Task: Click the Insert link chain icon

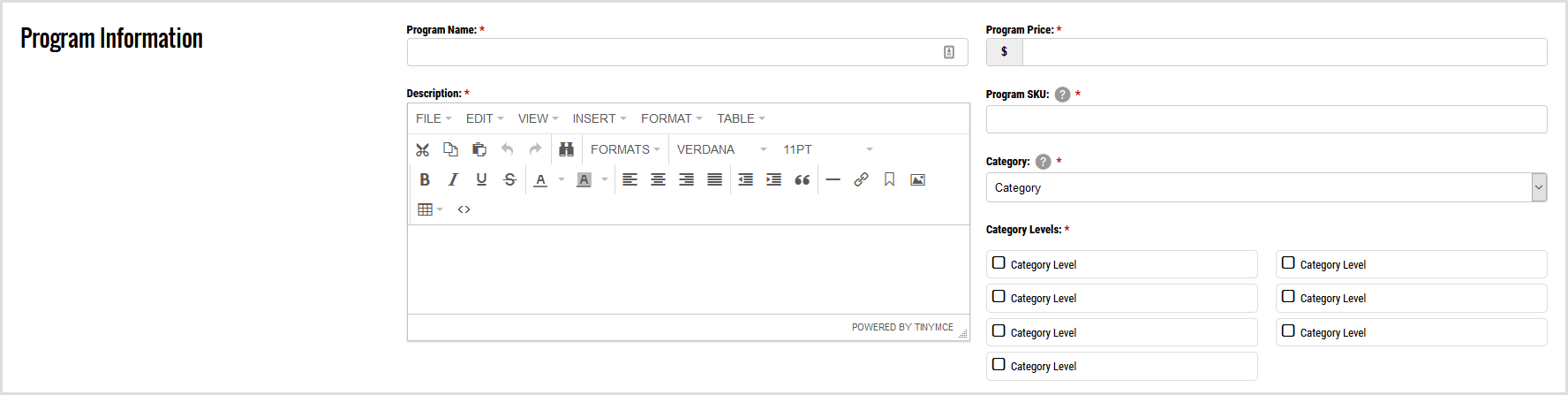Action: point(861,179)
